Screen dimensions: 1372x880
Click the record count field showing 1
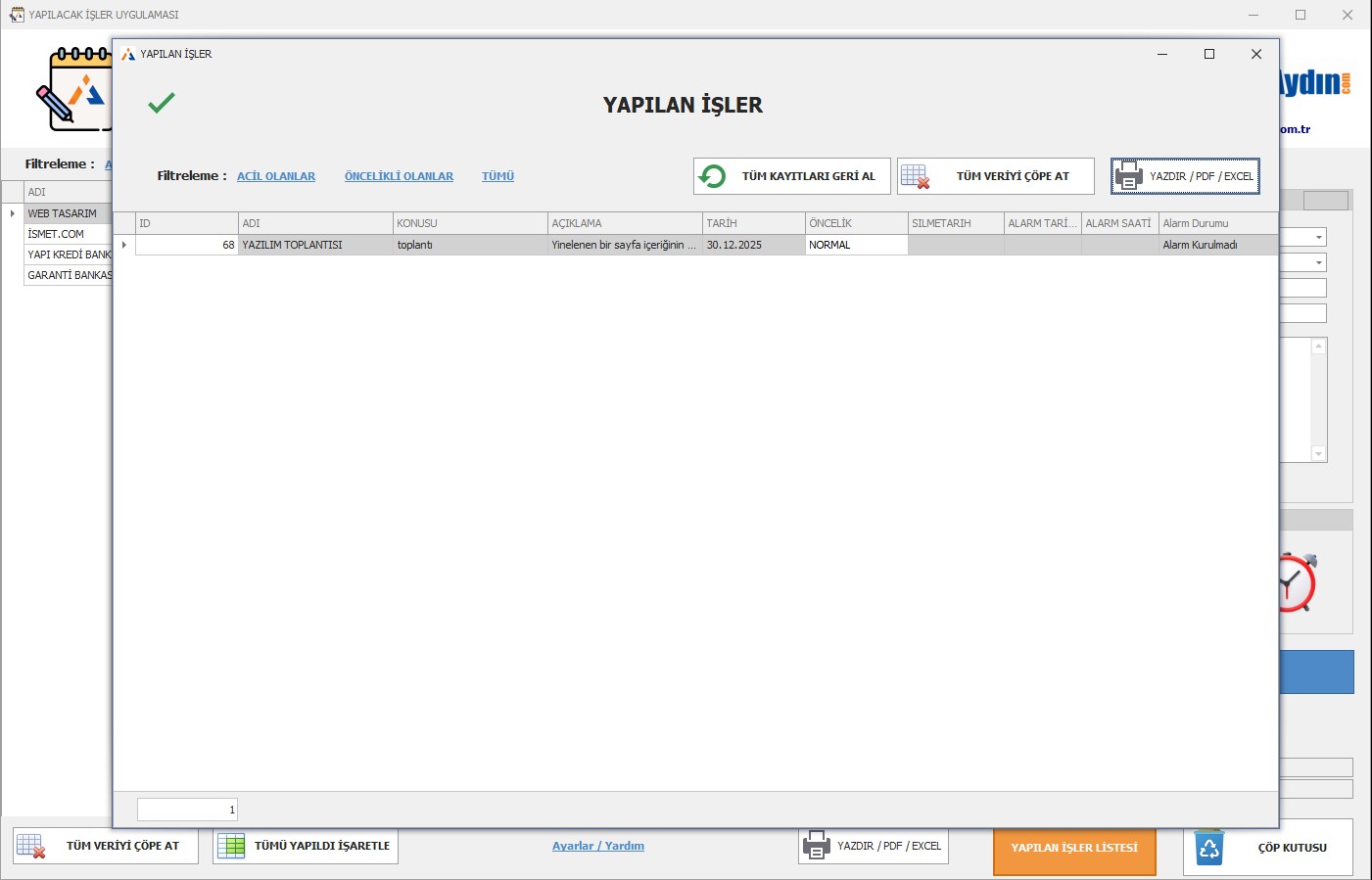tap(187, 810)
